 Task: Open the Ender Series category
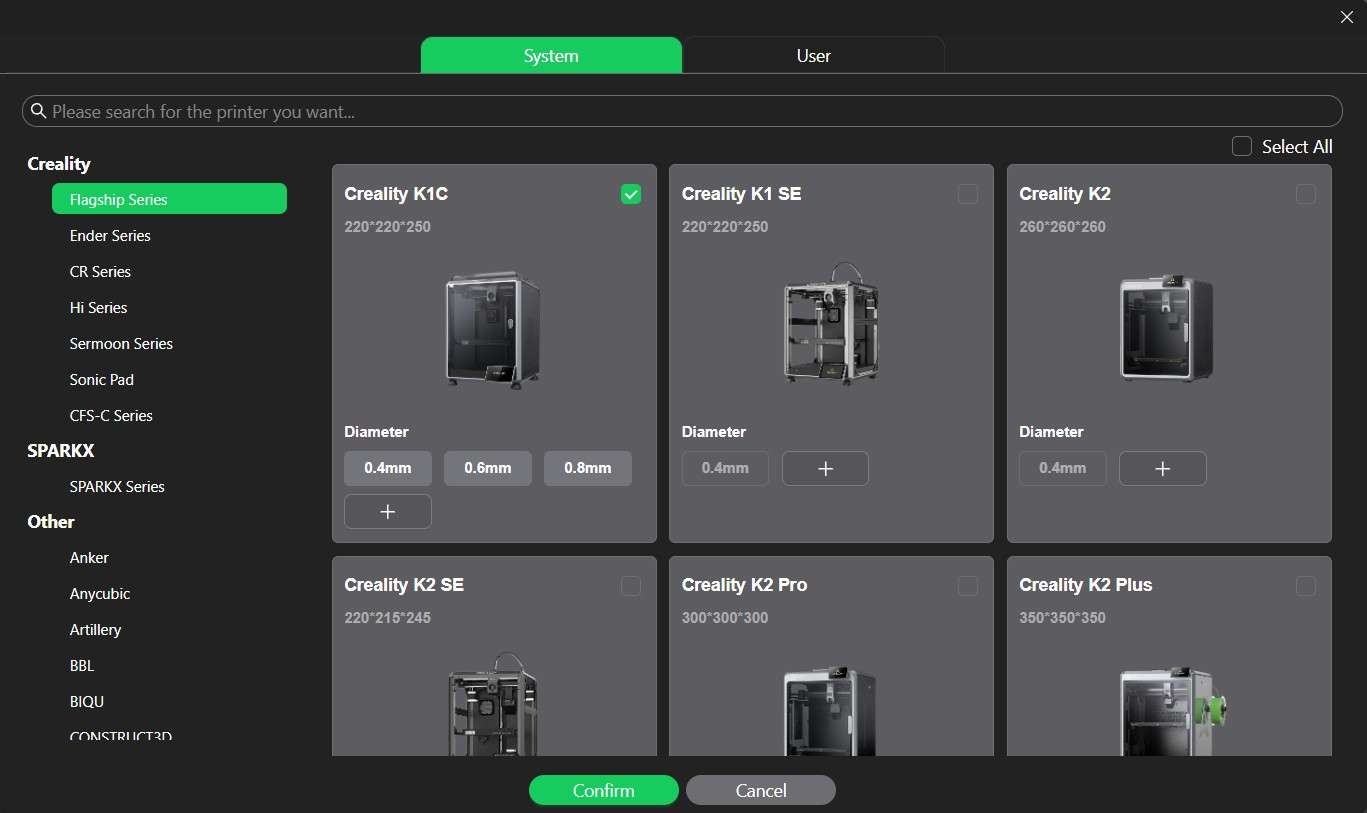pos(110,235)
